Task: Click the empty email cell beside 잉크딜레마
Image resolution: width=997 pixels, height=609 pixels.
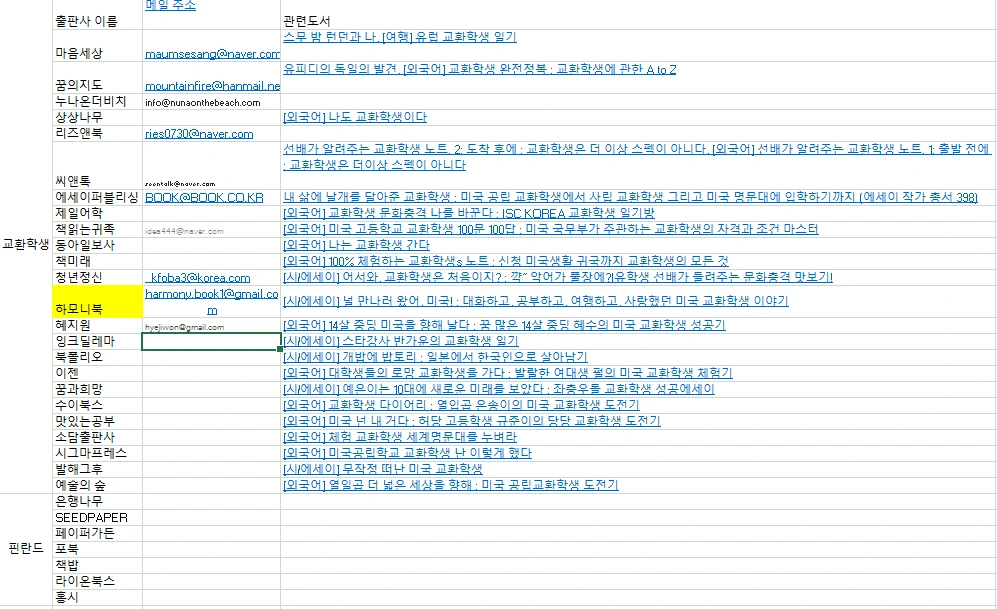Action: (210, 341)
